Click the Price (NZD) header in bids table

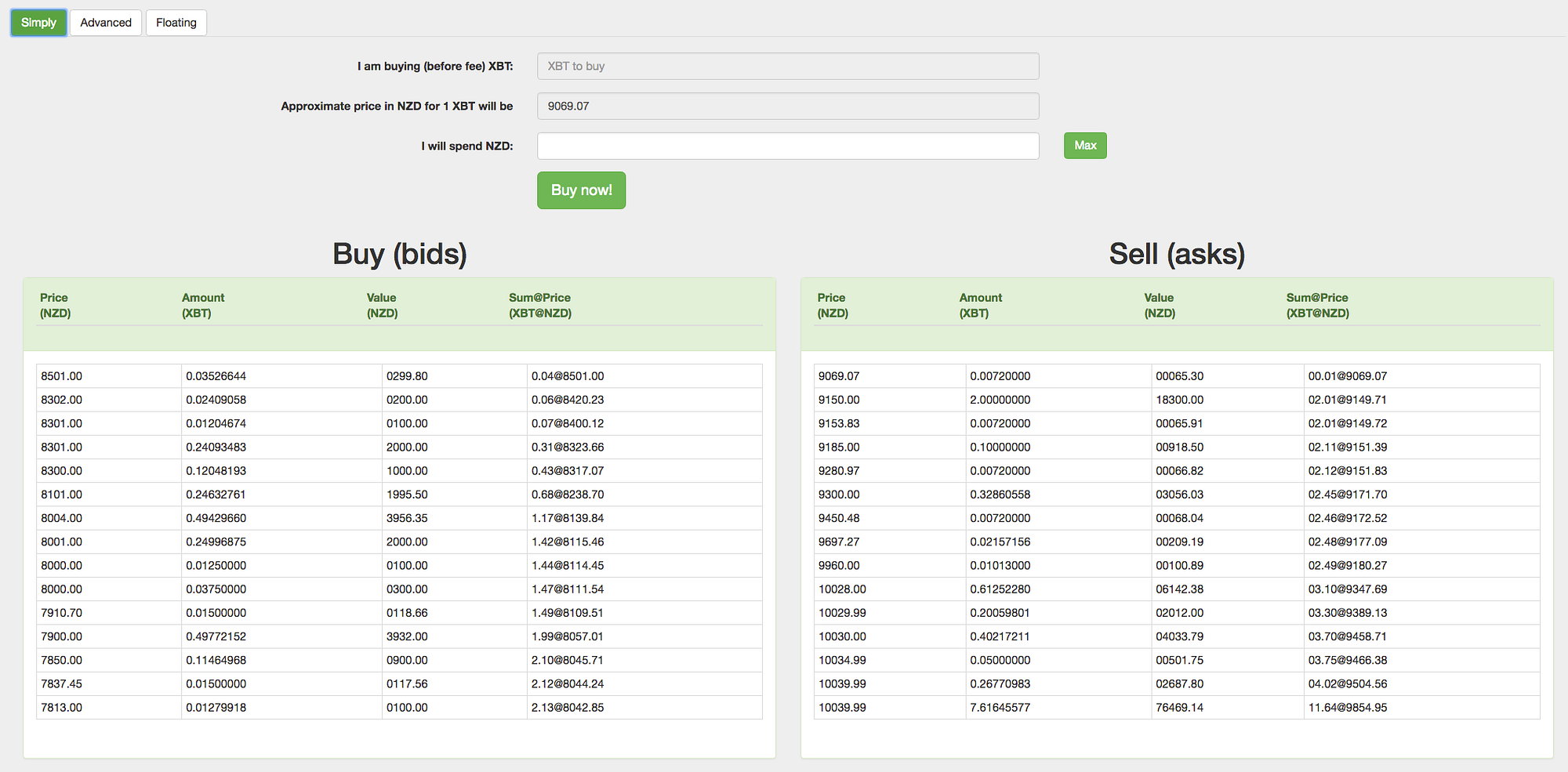pos(56,306)
